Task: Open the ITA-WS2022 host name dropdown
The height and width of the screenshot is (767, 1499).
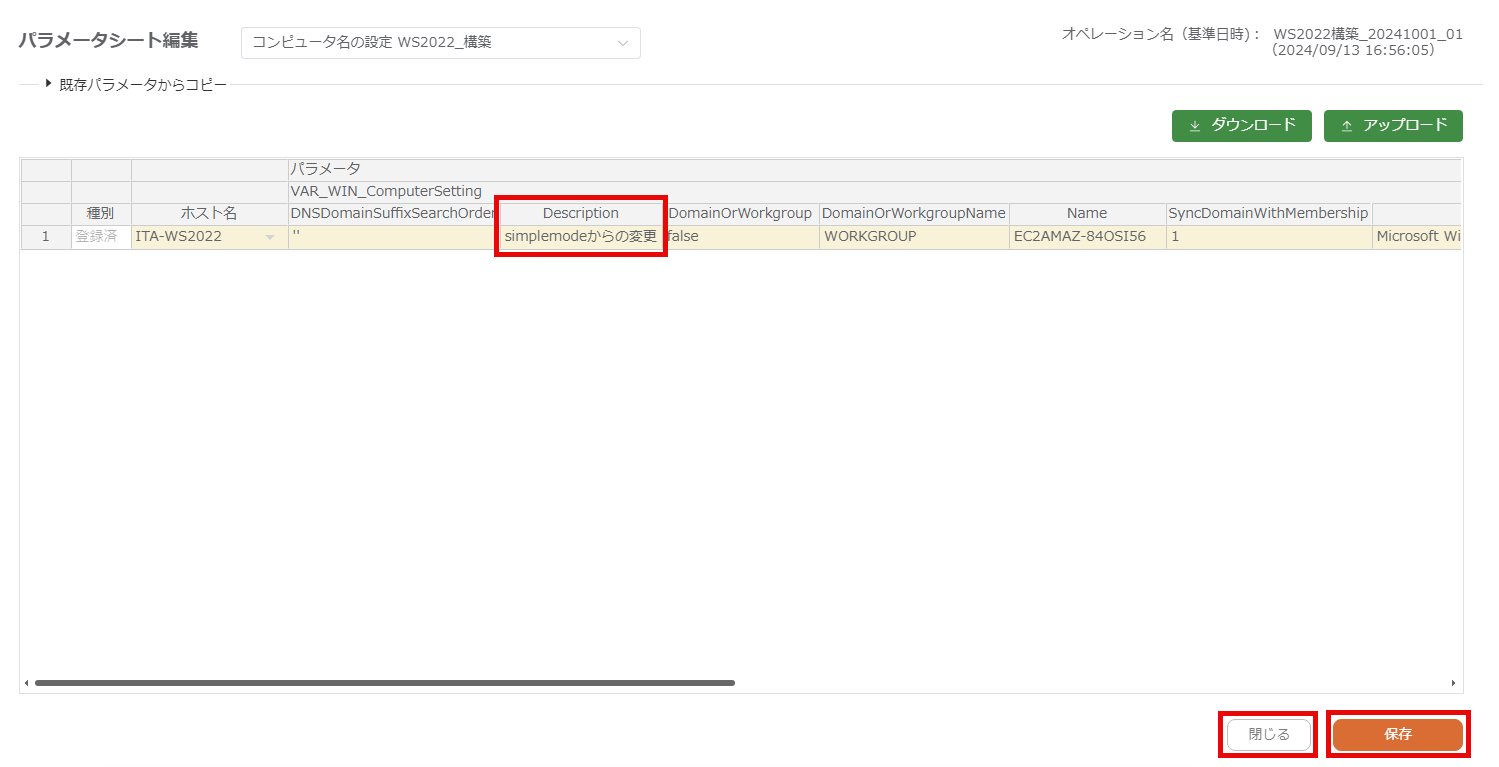Action: tap(269, 237)
